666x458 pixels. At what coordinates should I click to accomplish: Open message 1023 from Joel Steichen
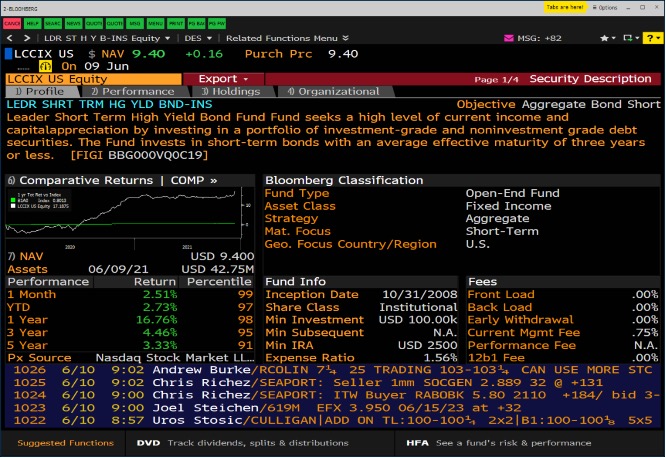tap(333, 408)
